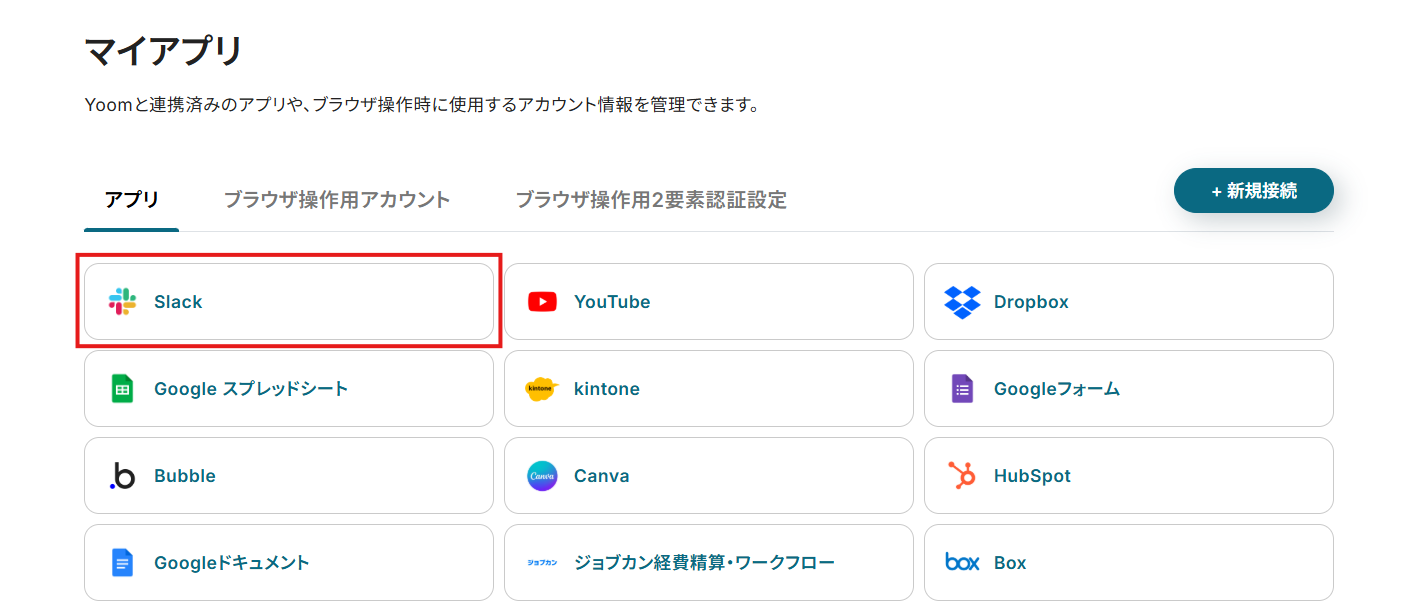Open the ブラウザ操作用2要素認証設定 tab

click(651, 200)
